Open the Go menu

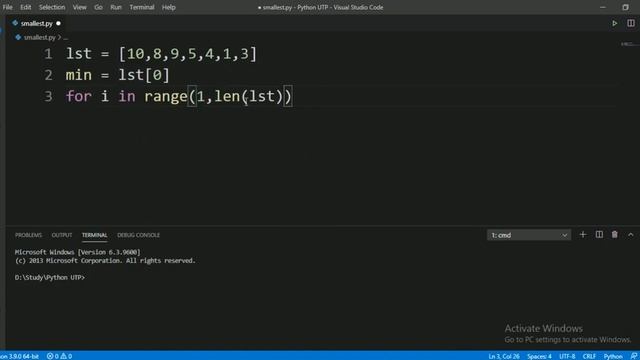tap(98, 7)
